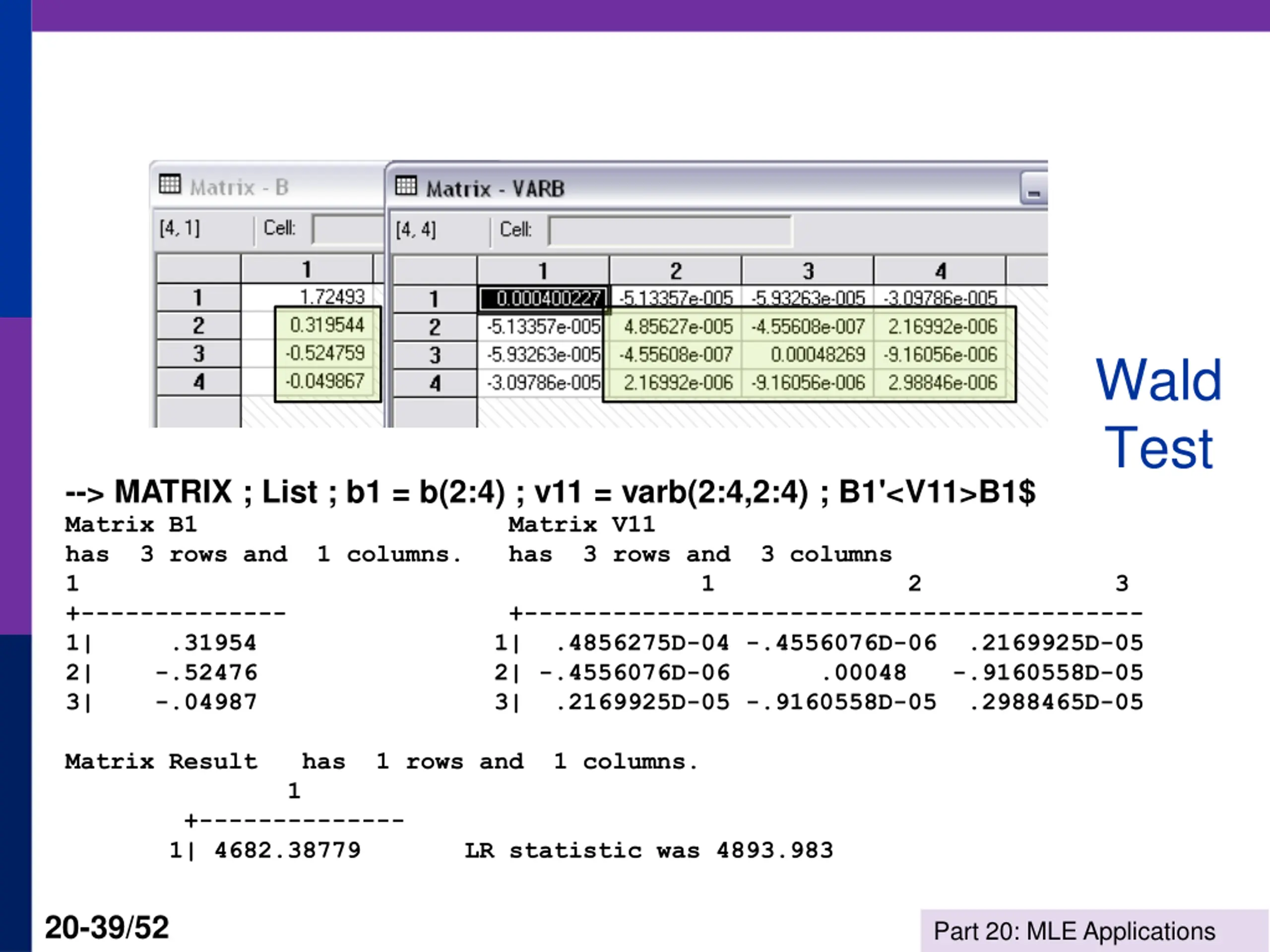This screenshot has height=952, width=1270.
Task: Minimize the Matrix - VARB window
Action: click(x=1033, y=189)
